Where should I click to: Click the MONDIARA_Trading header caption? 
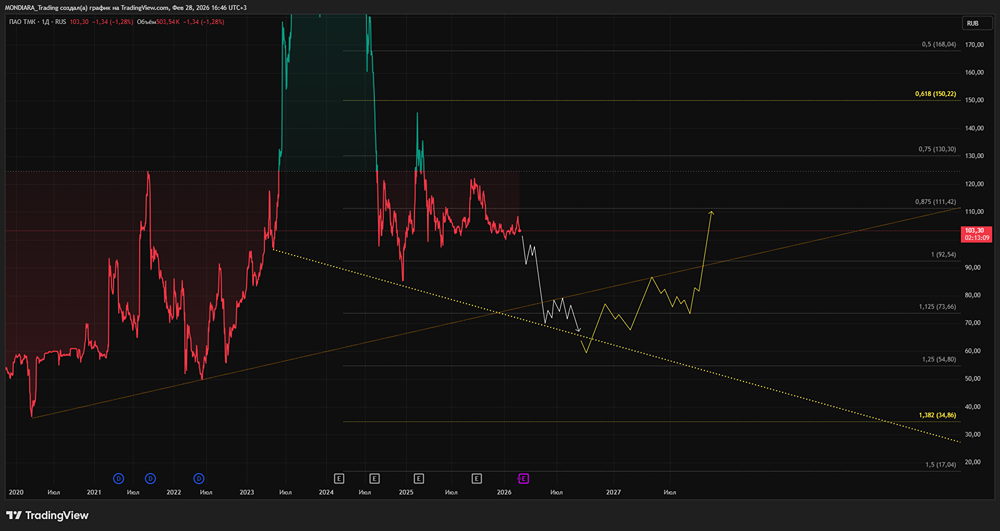pos(126,7)
